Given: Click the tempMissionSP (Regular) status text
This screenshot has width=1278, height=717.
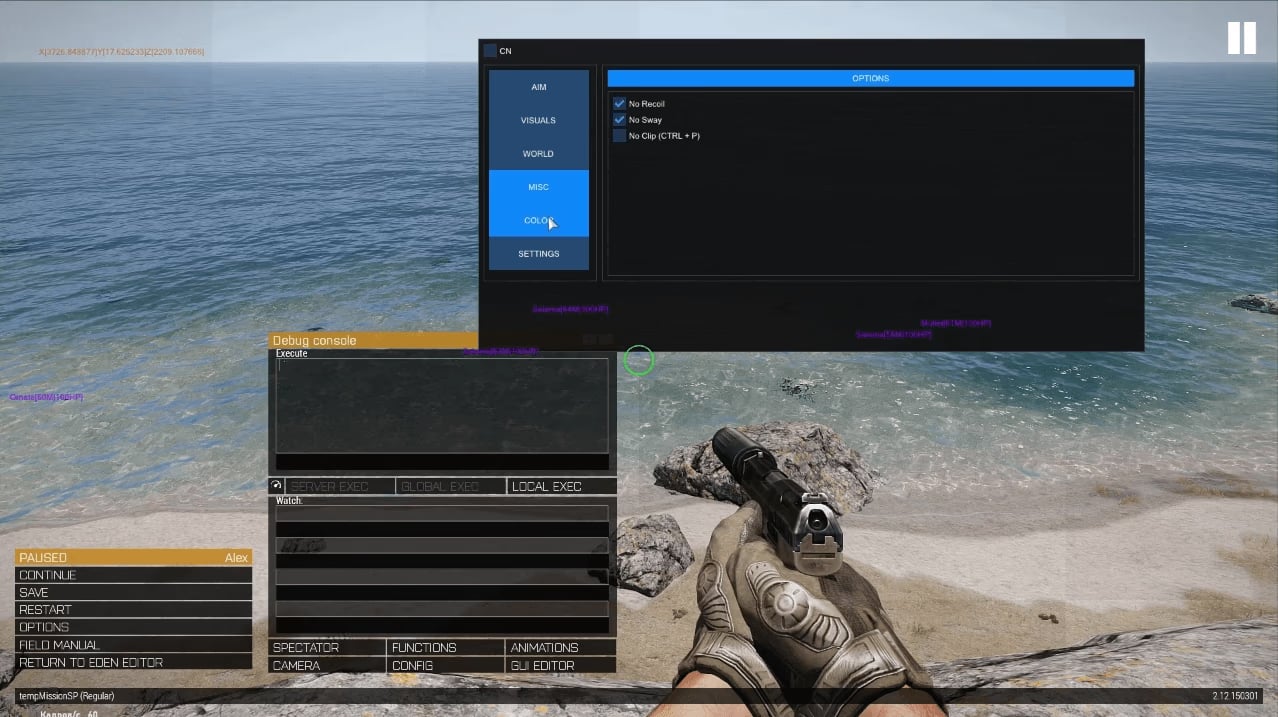Looking at the screenshot, I should [x=66, y=696].
